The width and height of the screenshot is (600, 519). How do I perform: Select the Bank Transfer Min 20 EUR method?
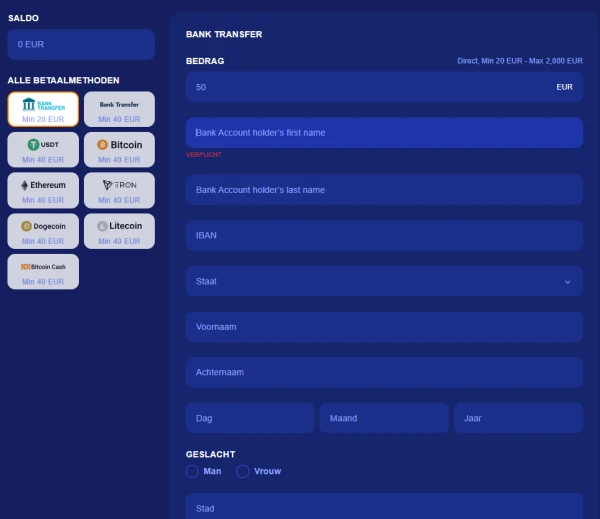pyautogui.click(x=43, y=108)
